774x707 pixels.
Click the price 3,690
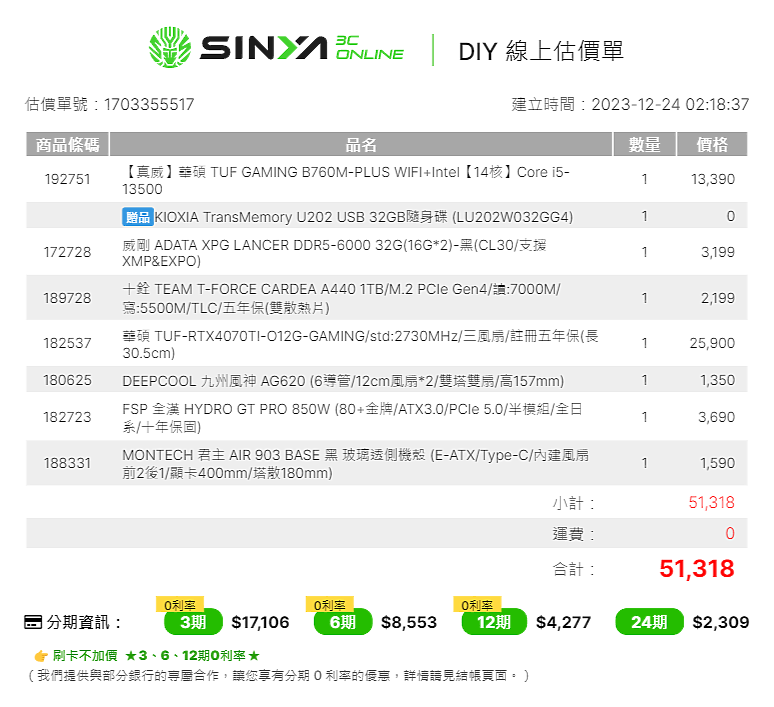click(717, 417)
